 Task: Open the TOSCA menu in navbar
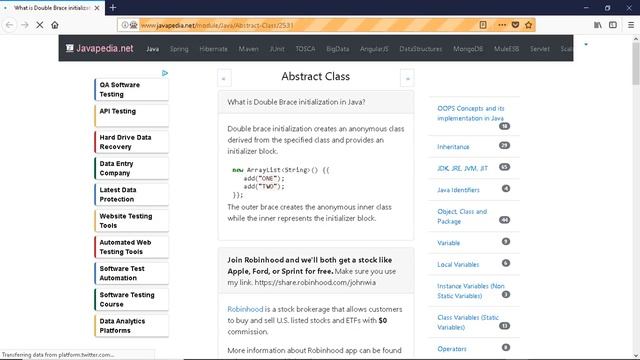point(305,49)
